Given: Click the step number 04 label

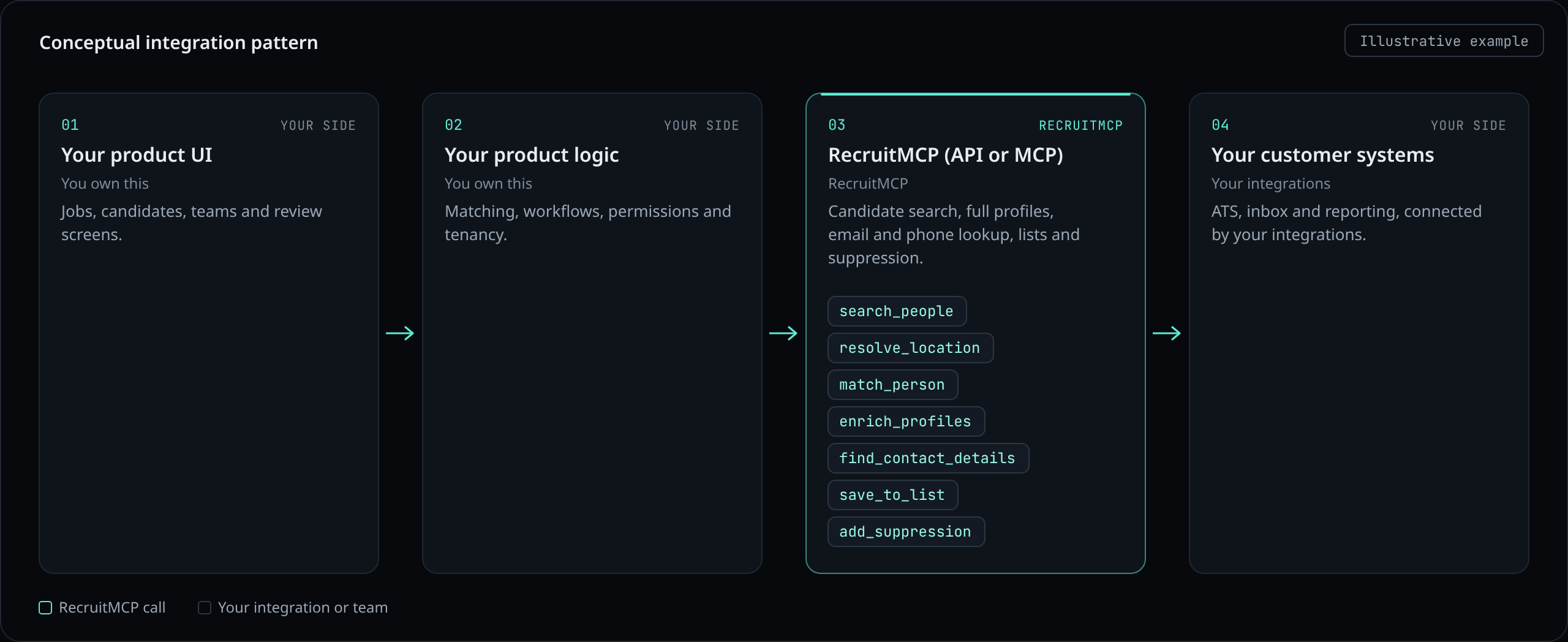Looking at the screenshot, I should [x=1220, y=125].
